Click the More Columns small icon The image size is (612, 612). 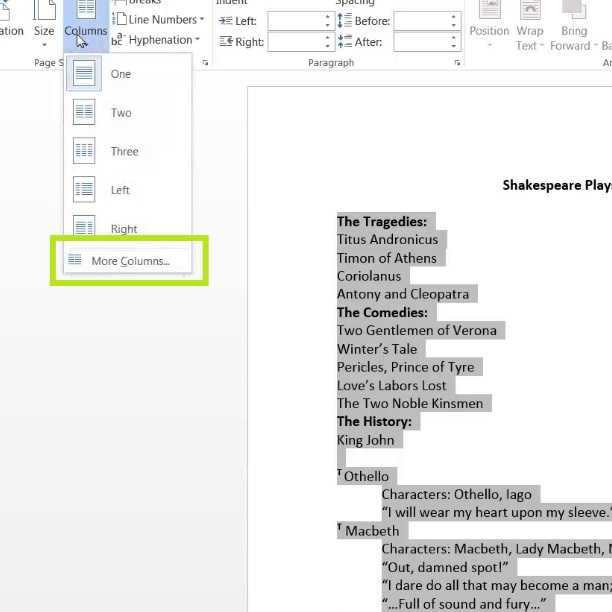coord(75,259)
